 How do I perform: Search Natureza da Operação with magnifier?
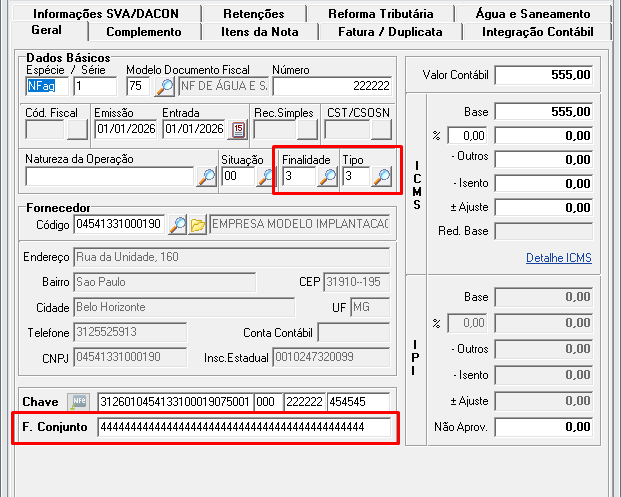pyautogui.click(x=207, y=177)
